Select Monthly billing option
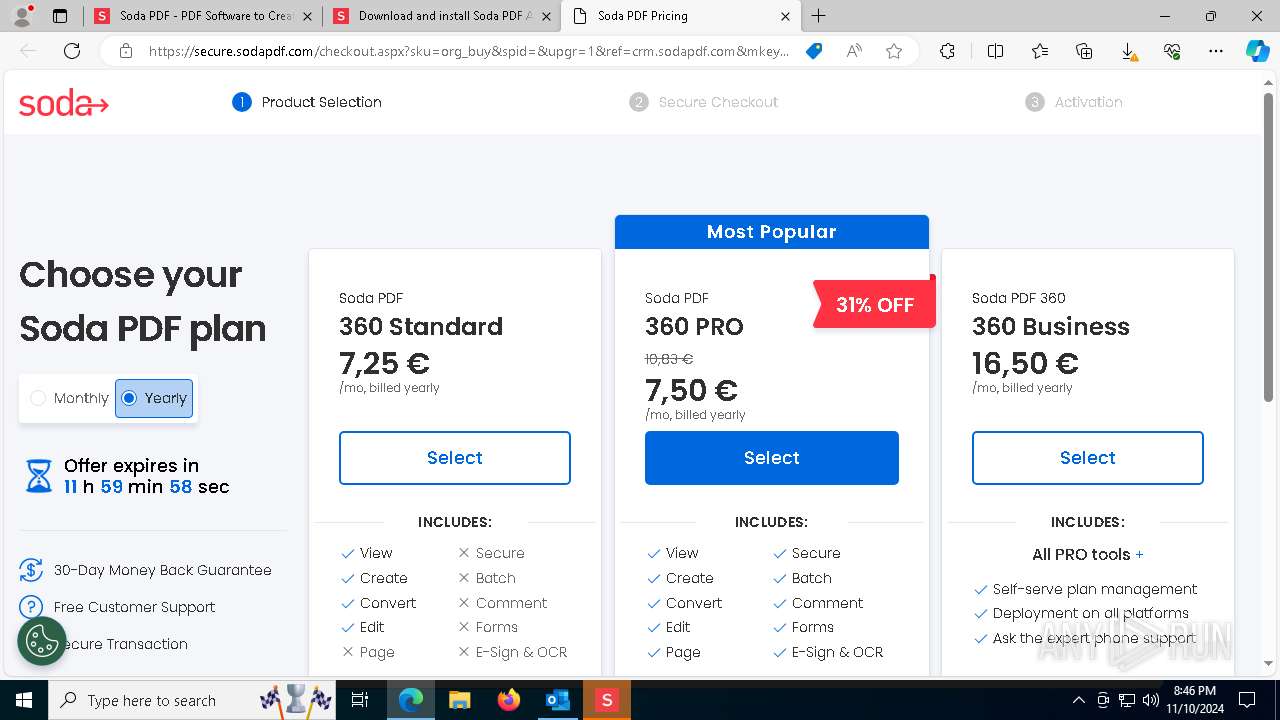Screen dimensions: 1280x720 (x=69, y=398)
